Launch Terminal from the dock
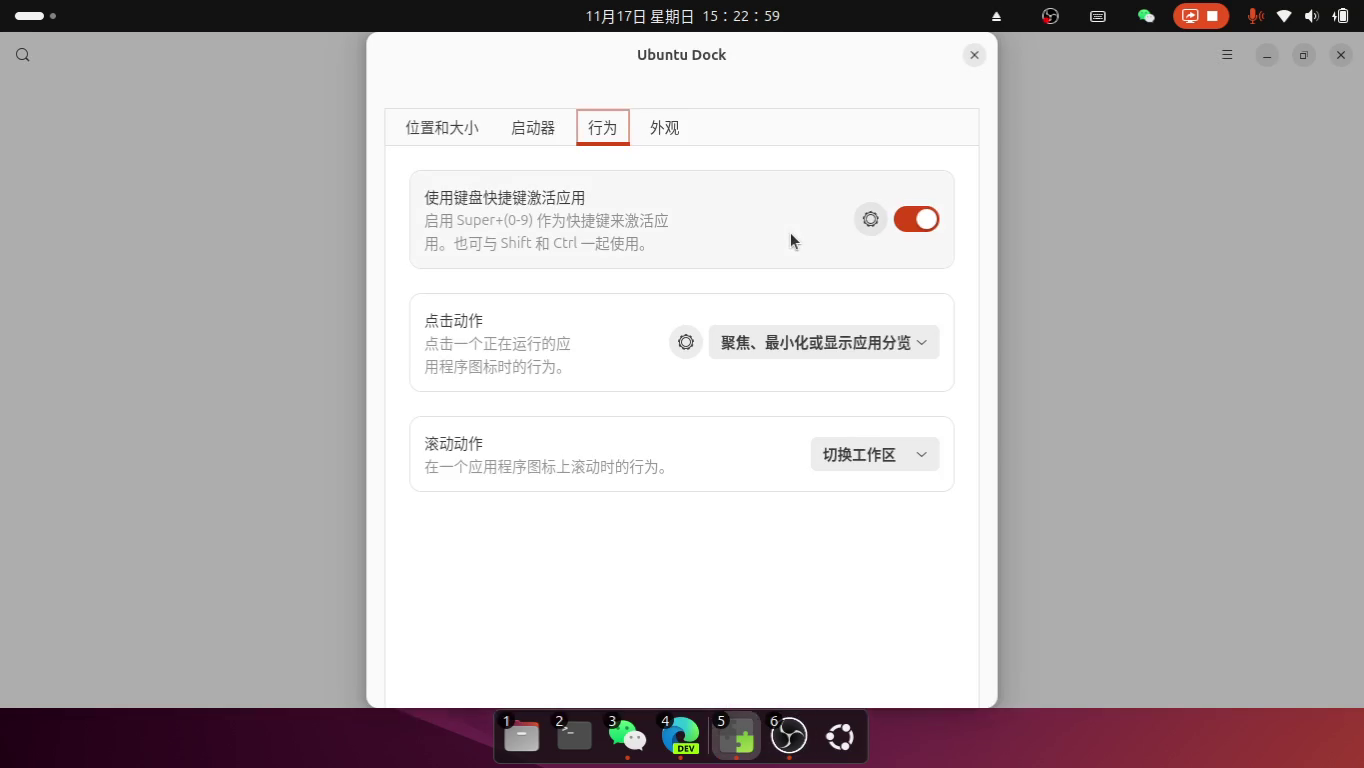The height and width of the screenshot is (768, 1364). click(574, 737)
